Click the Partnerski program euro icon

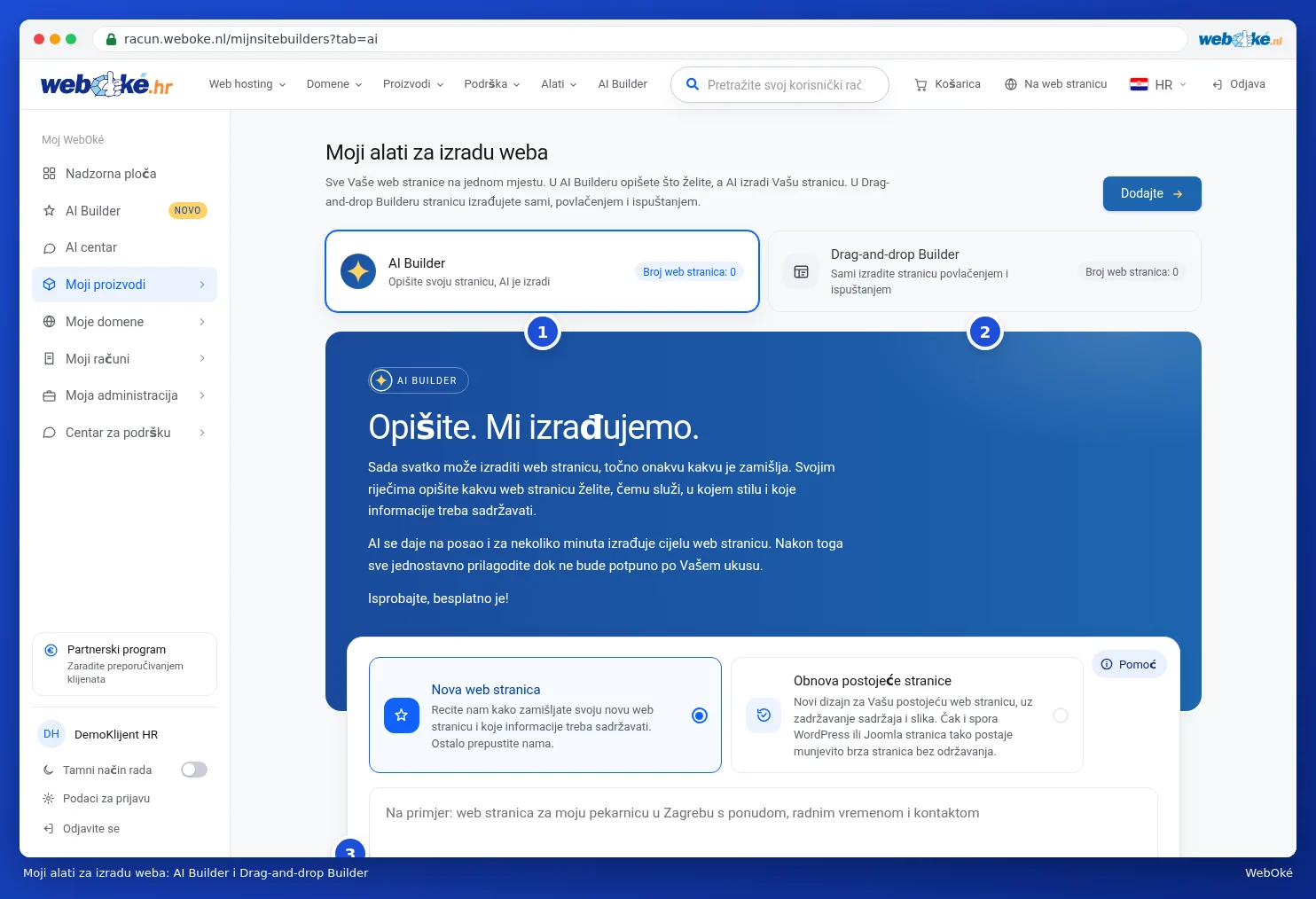[x=51, y=650]
